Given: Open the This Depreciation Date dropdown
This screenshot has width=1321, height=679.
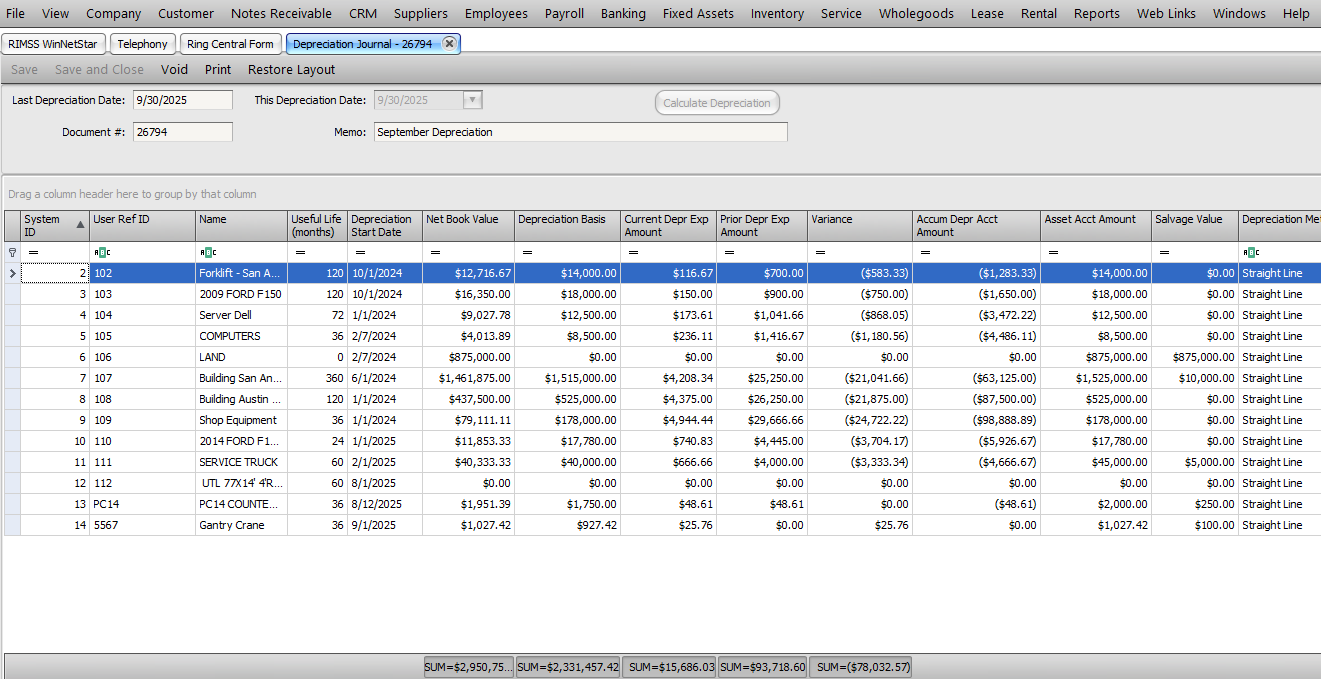Looking at the screenshot, I should pos(472,100).
